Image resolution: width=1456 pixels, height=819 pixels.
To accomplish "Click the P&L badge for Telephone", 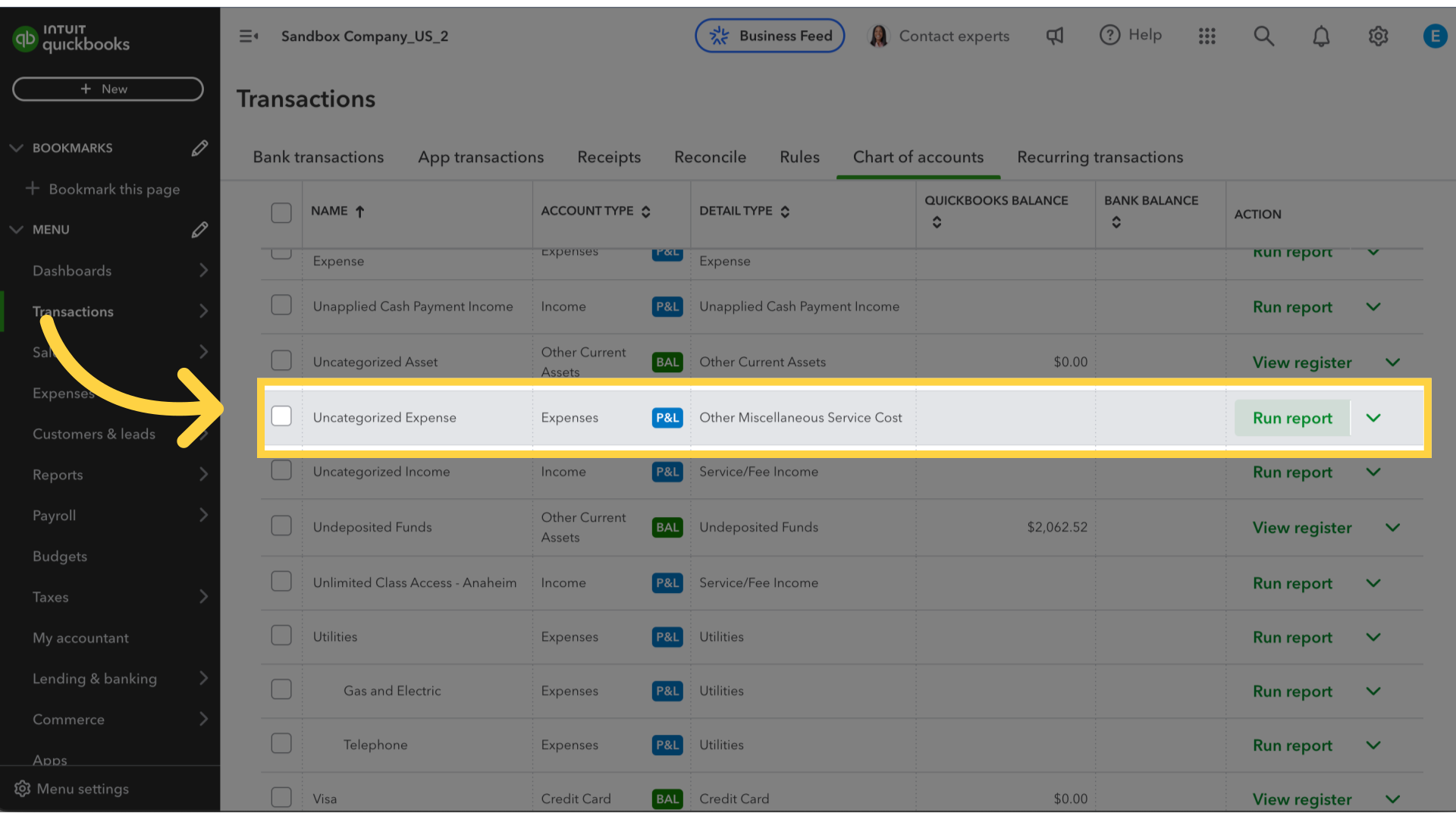I will tap(667, 745).
